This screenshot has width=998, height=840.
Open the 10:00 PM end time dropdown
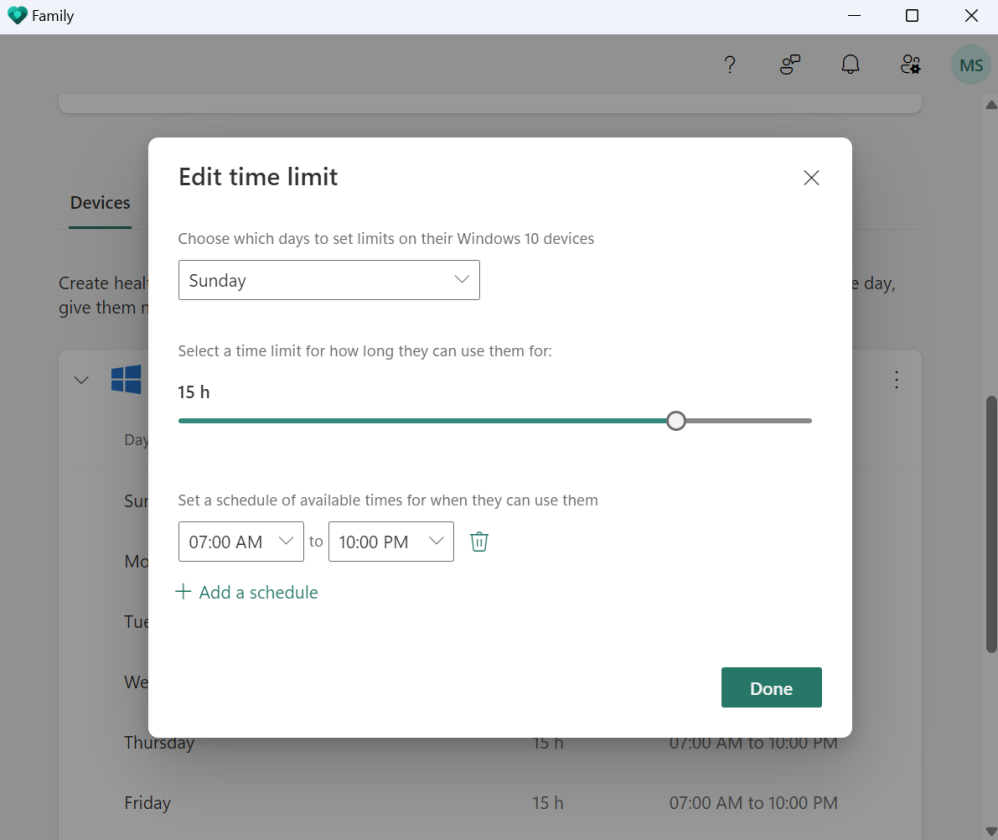pos(390,541)
